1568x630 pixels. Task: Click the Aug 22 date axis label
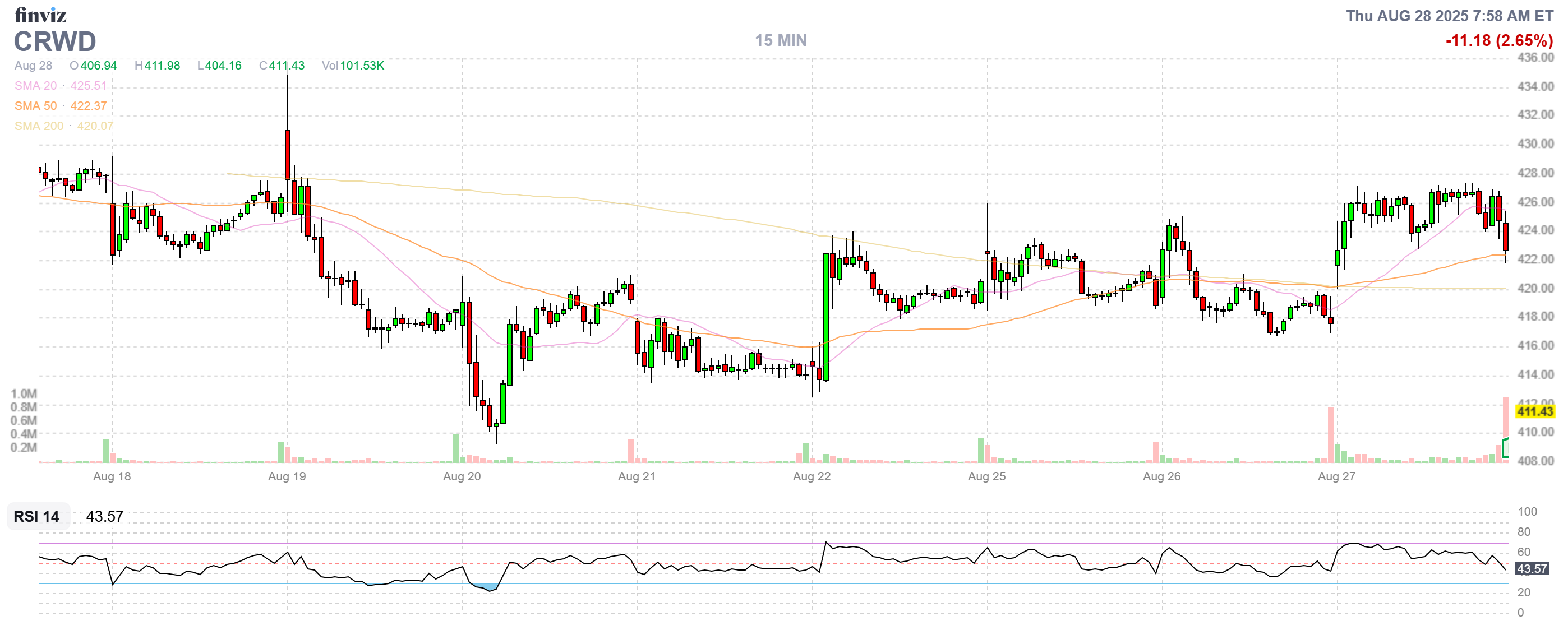tap(811, 476)
